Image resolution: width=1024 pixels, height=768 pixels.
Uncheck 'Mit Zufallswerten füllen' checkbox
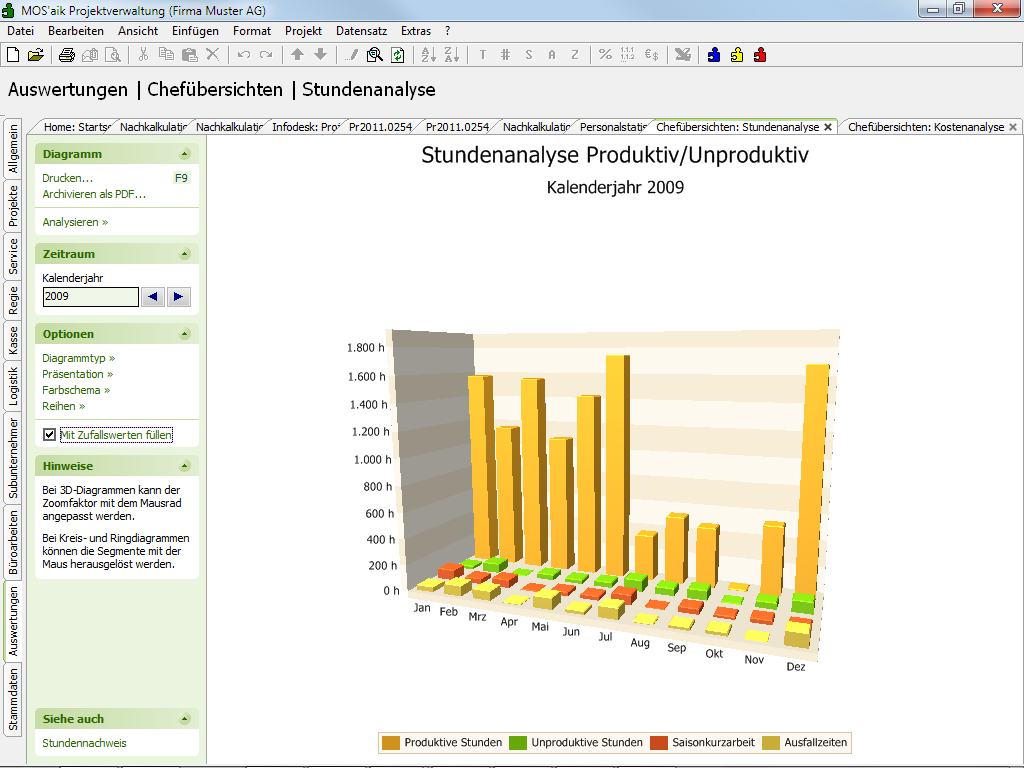point(50,435)
